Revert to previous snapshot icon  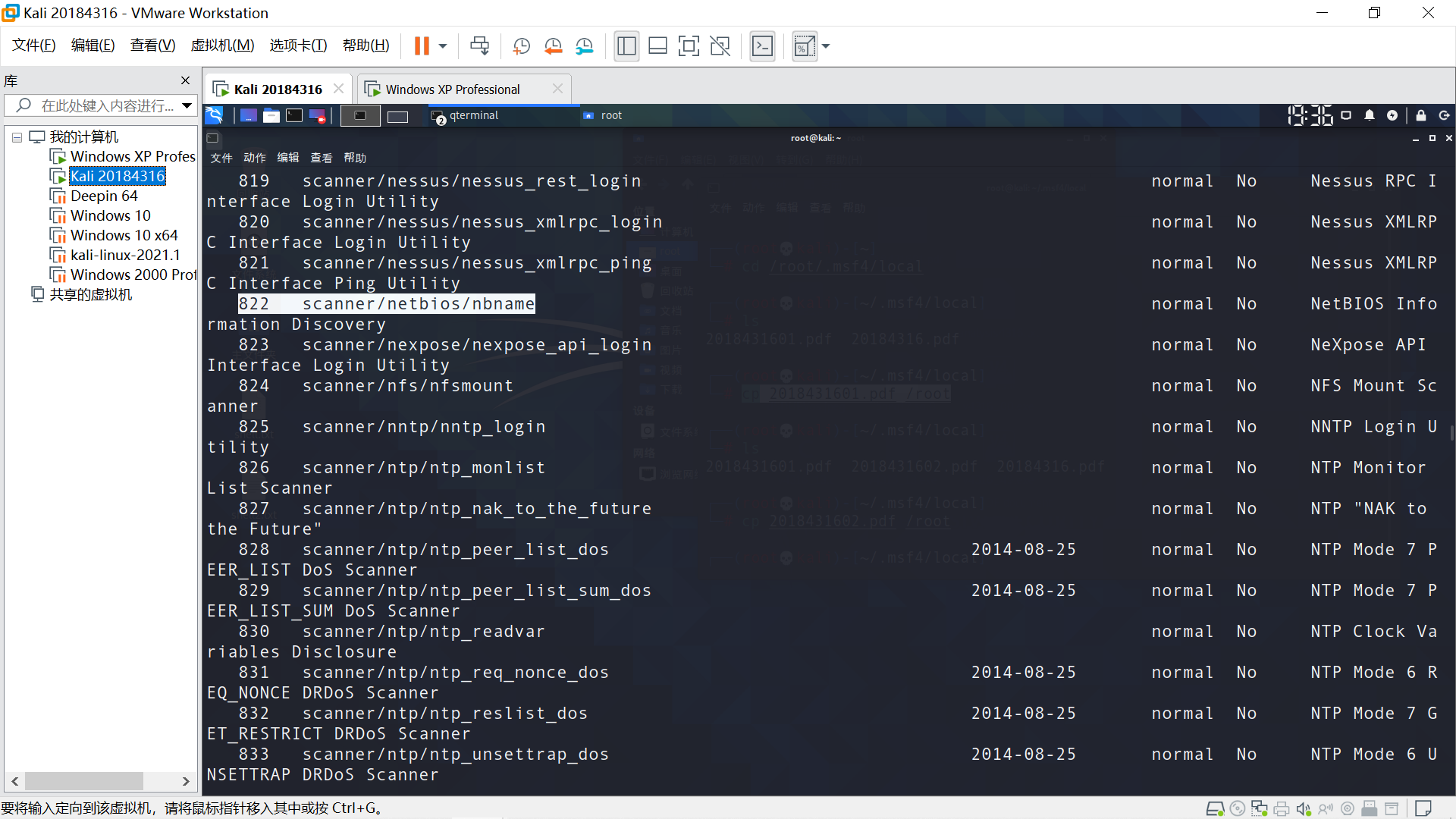coord(553,46)
